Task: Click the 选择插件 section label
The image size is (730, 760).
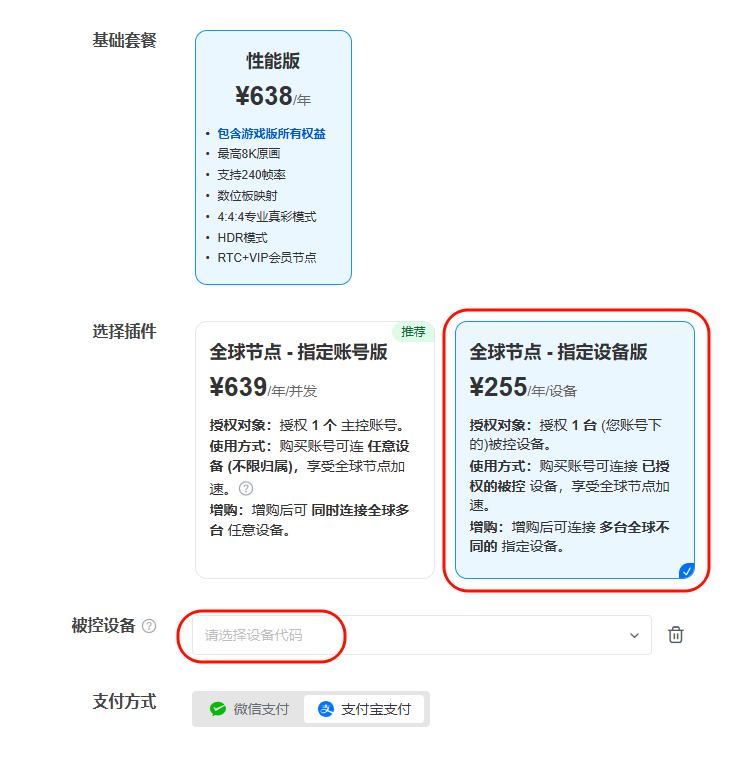Action: click(125, 332)
